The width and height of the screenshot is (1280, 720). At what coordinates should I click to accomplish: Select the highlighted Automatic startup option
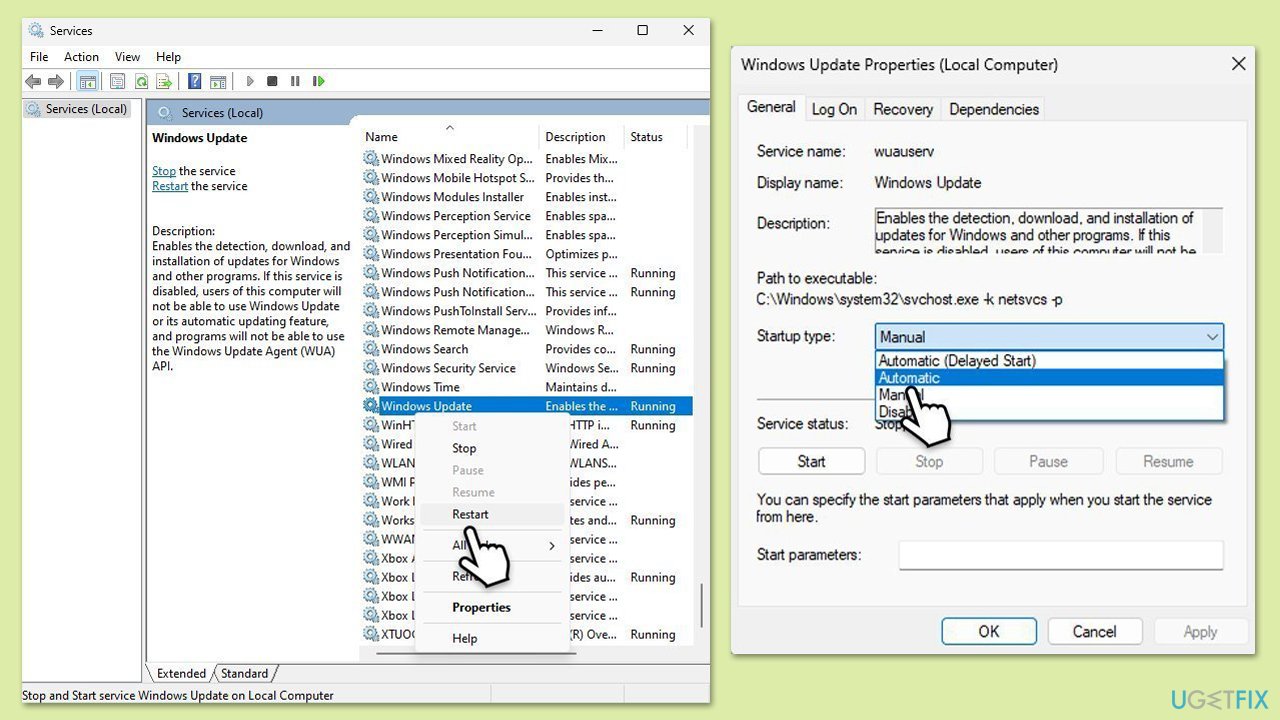1049,378
